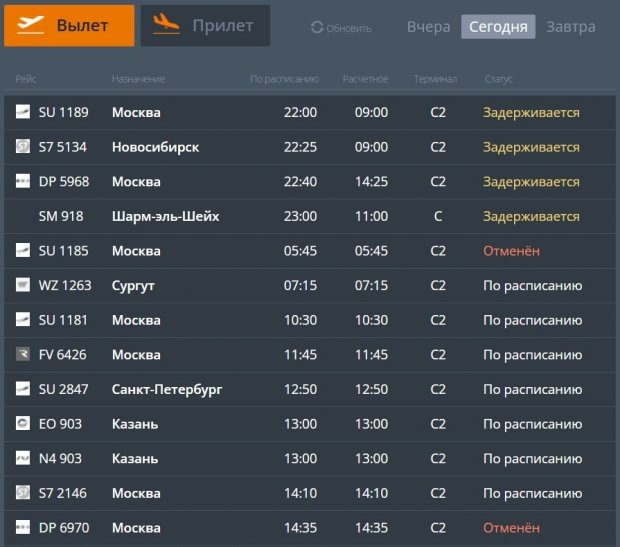Image resolution: width=620 pixels, height=547 pixels.
Task: Click the По расписанию column header
Action: click(x=284, y=79)
